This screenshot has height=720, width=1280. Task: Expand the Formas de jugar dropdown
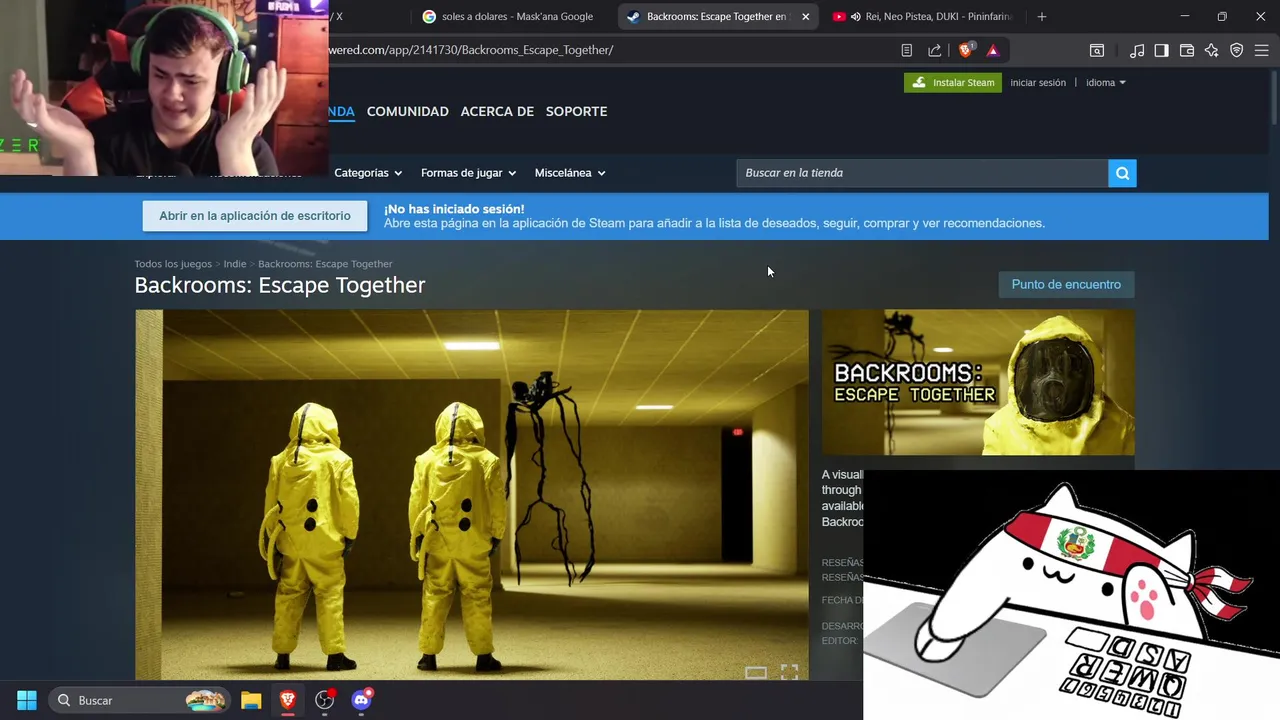click(468, 173)
